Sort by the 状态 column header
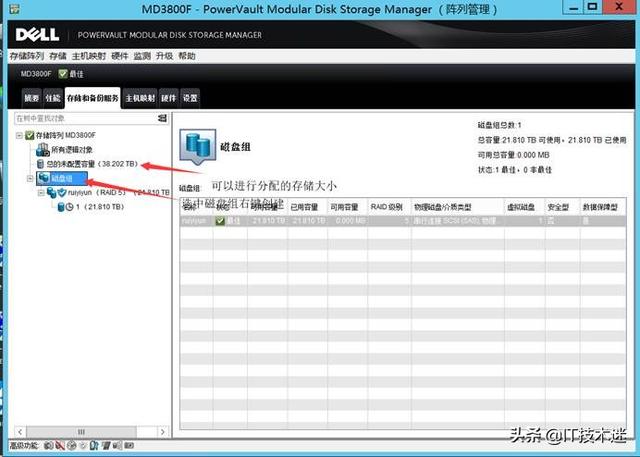Viewport: 640px width, 457px height. coord(230,207)
